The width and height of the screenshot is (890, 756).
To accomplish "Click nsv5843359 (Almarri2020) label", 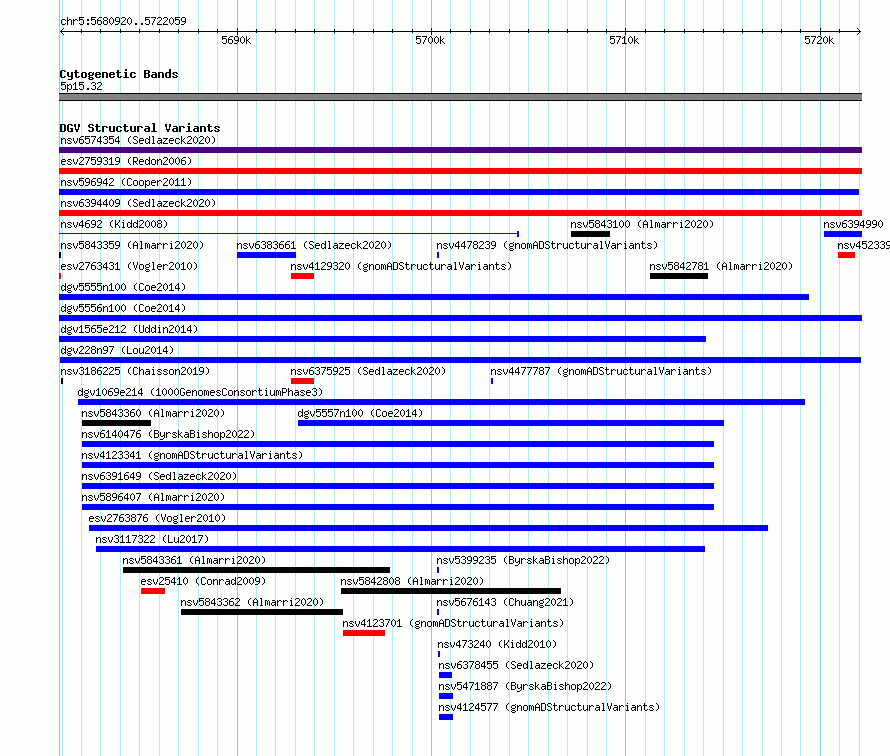I will (x=132, y=245).
